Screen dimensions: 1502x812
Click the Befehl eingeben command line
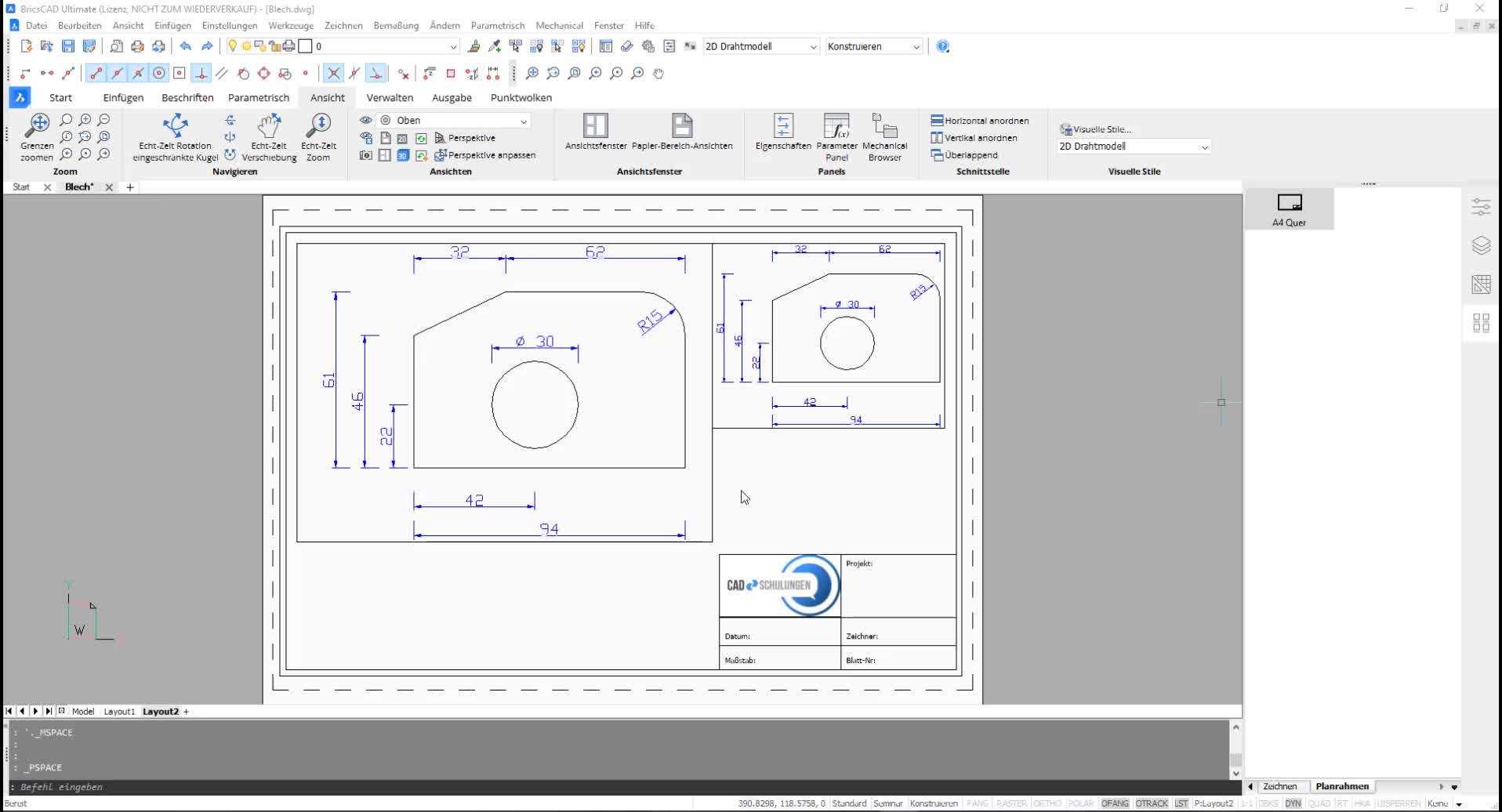(615, 787)
